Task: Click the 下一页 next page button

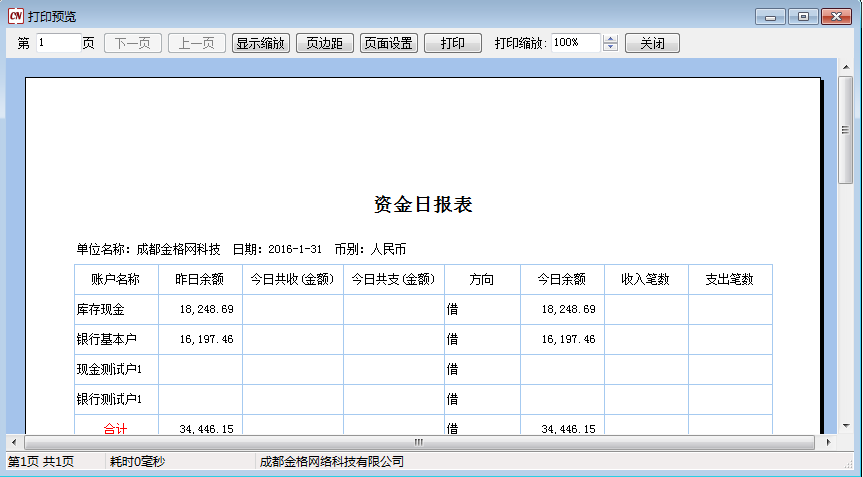Action: pyautogui.click(x=133, y=43)
